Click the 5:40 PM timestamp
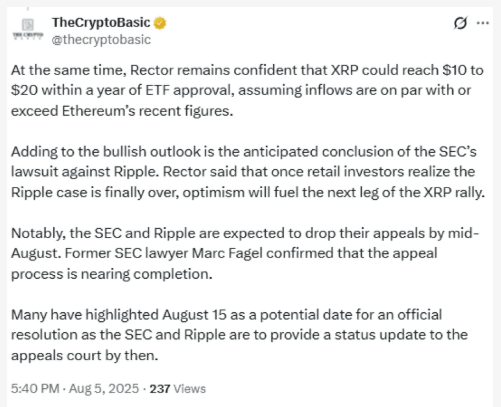 tap(35, 389)
